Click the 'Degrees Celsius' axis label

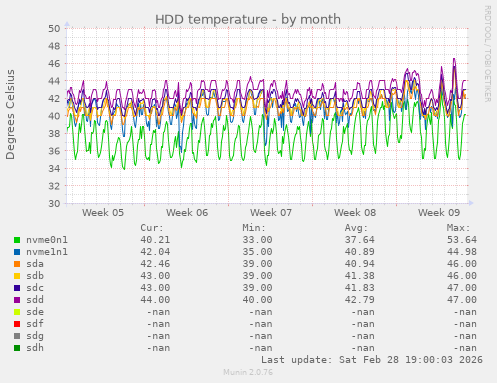pos(10,114)
